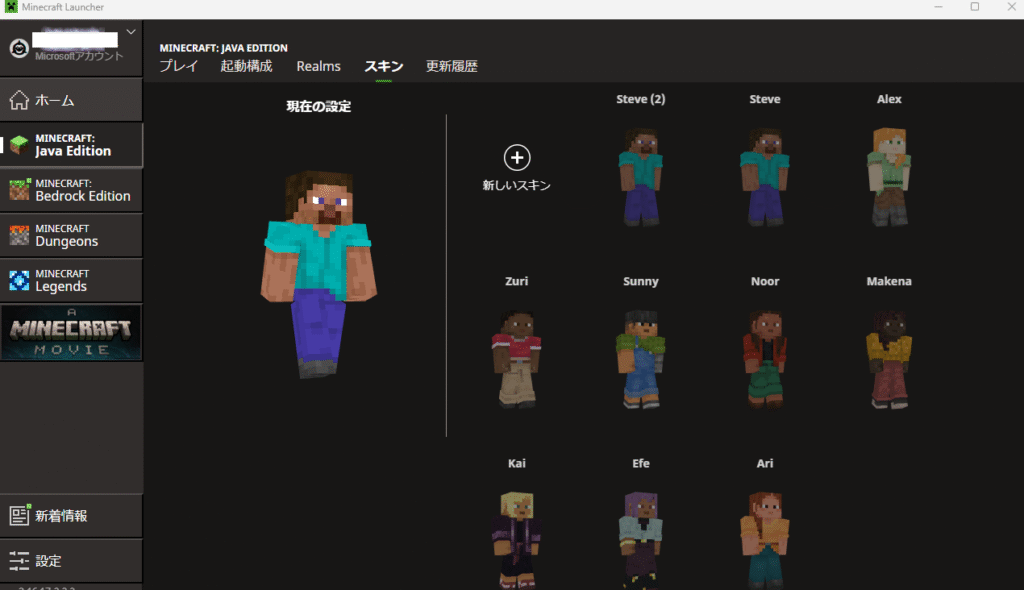Open Minecraft Dungeons in sidebar

pyautogui.click(x=71, y=235)
